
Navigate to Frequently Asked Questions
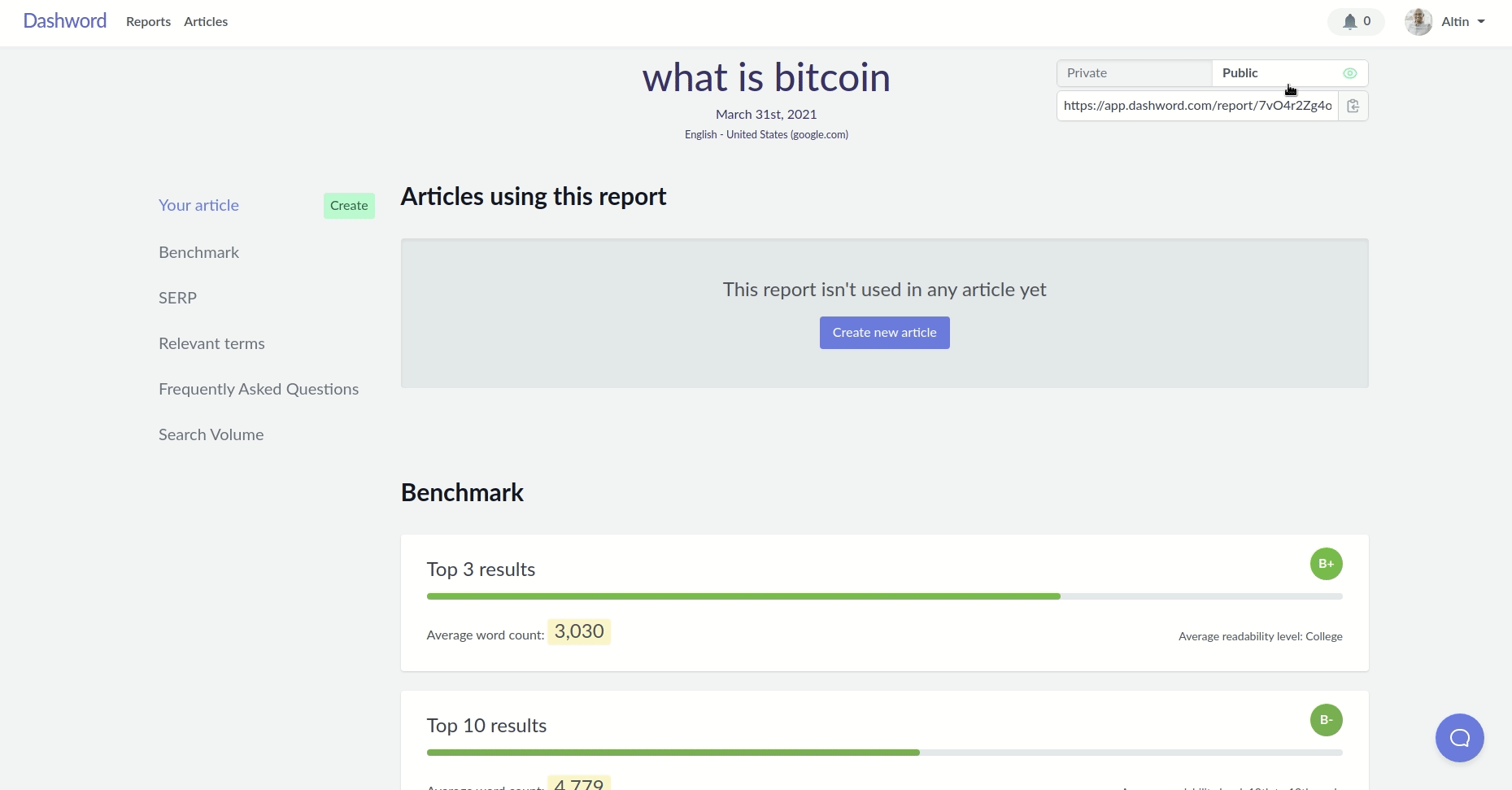click(x=259, y=389)
